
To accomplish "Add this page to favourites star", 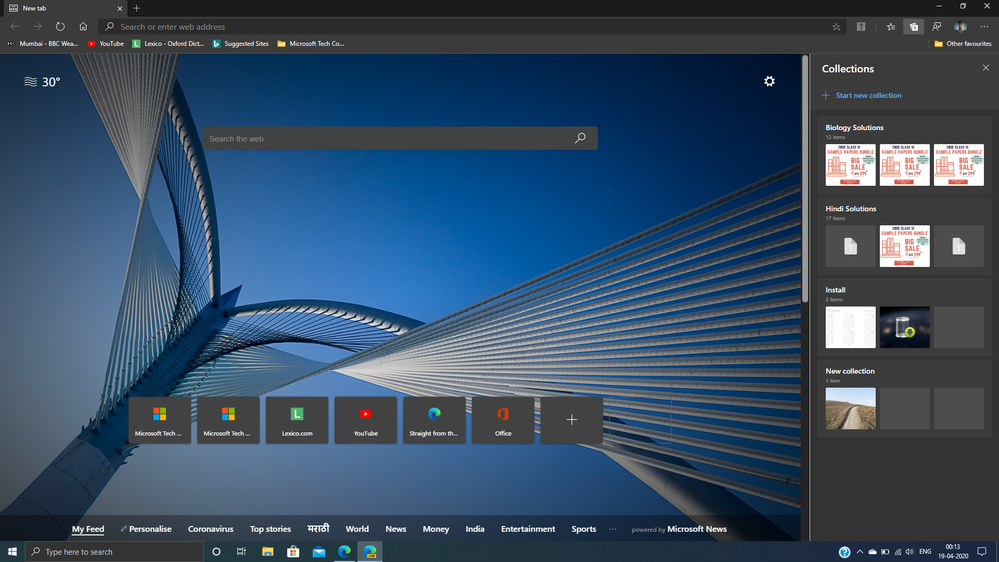I will tap(836, 27).
